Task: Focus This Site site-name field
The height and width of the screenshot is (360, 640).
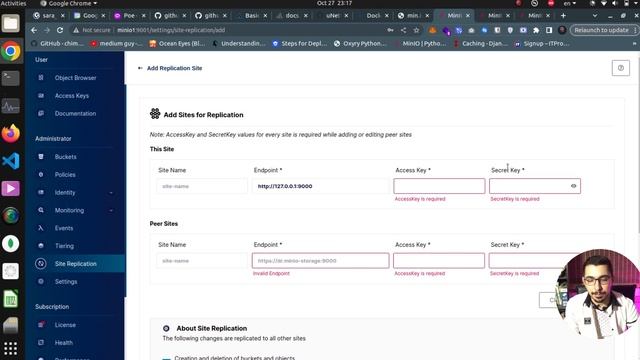Action: [x=202, y=186]
